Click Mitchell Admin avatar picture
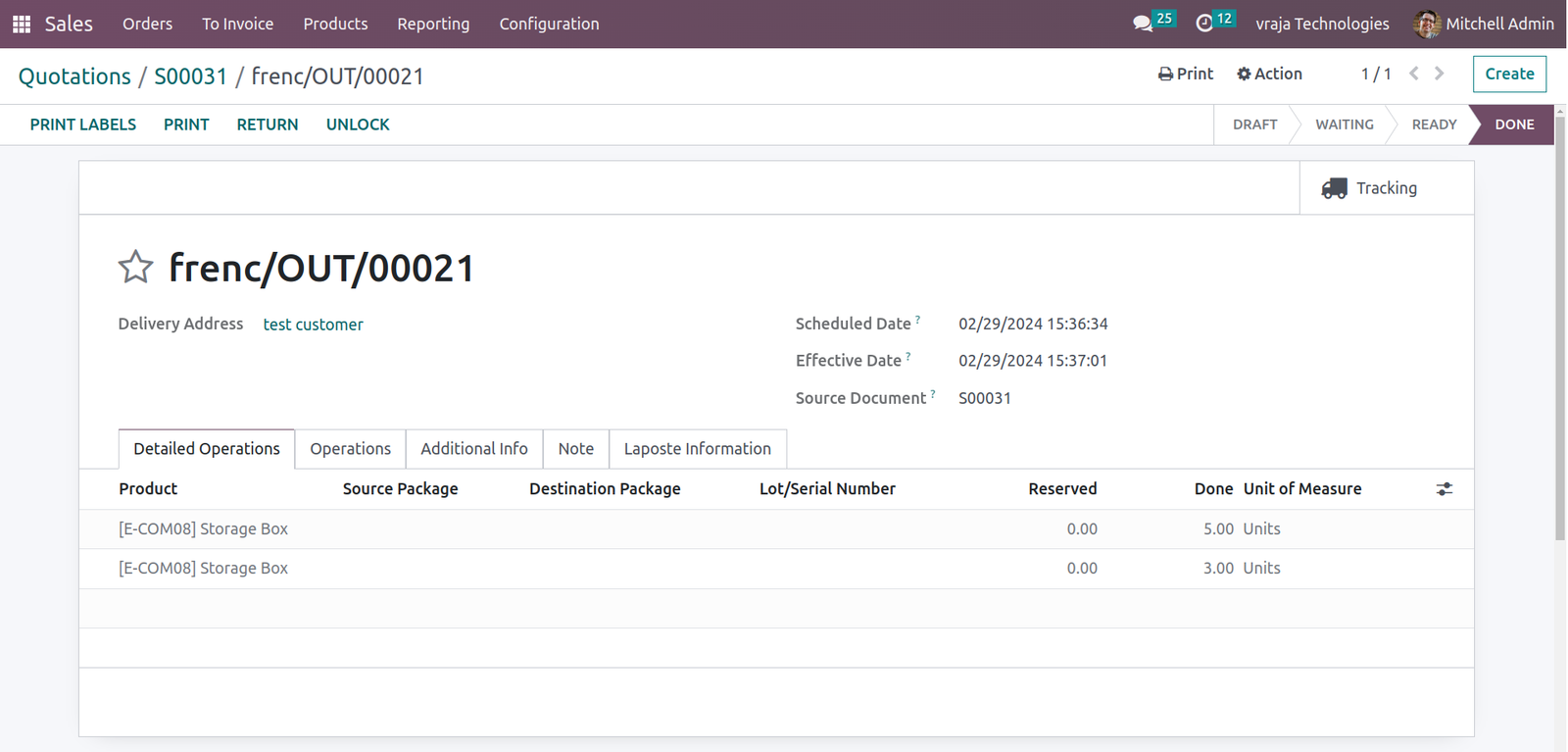This screenshot has height=752, width=1568. 1427,24
